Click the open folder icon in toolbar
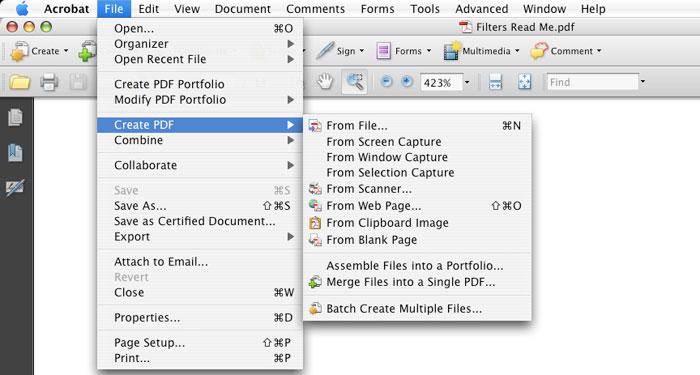 (x=20, y=82)
